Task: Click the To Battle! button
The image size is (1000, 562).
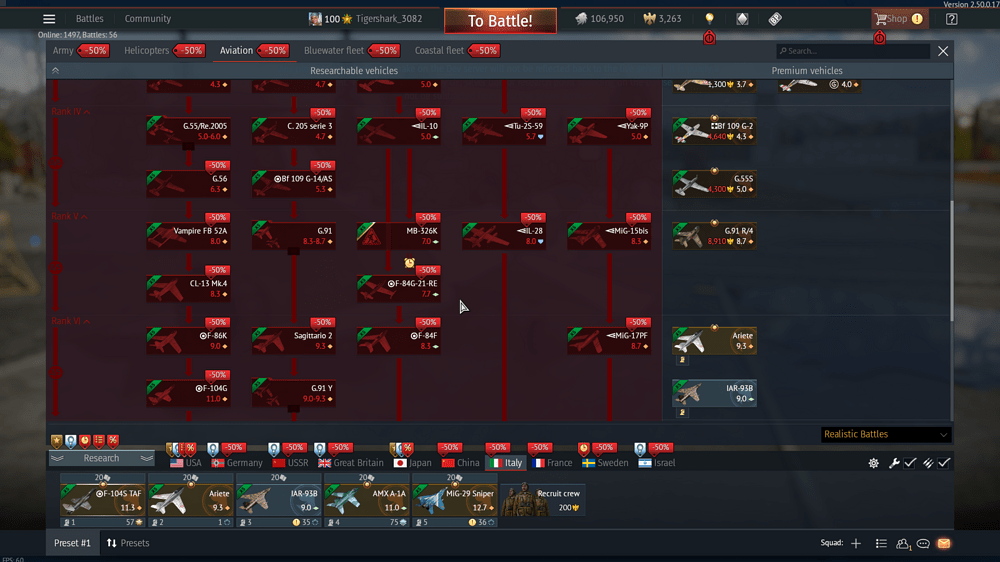Action: pos(500,20)
